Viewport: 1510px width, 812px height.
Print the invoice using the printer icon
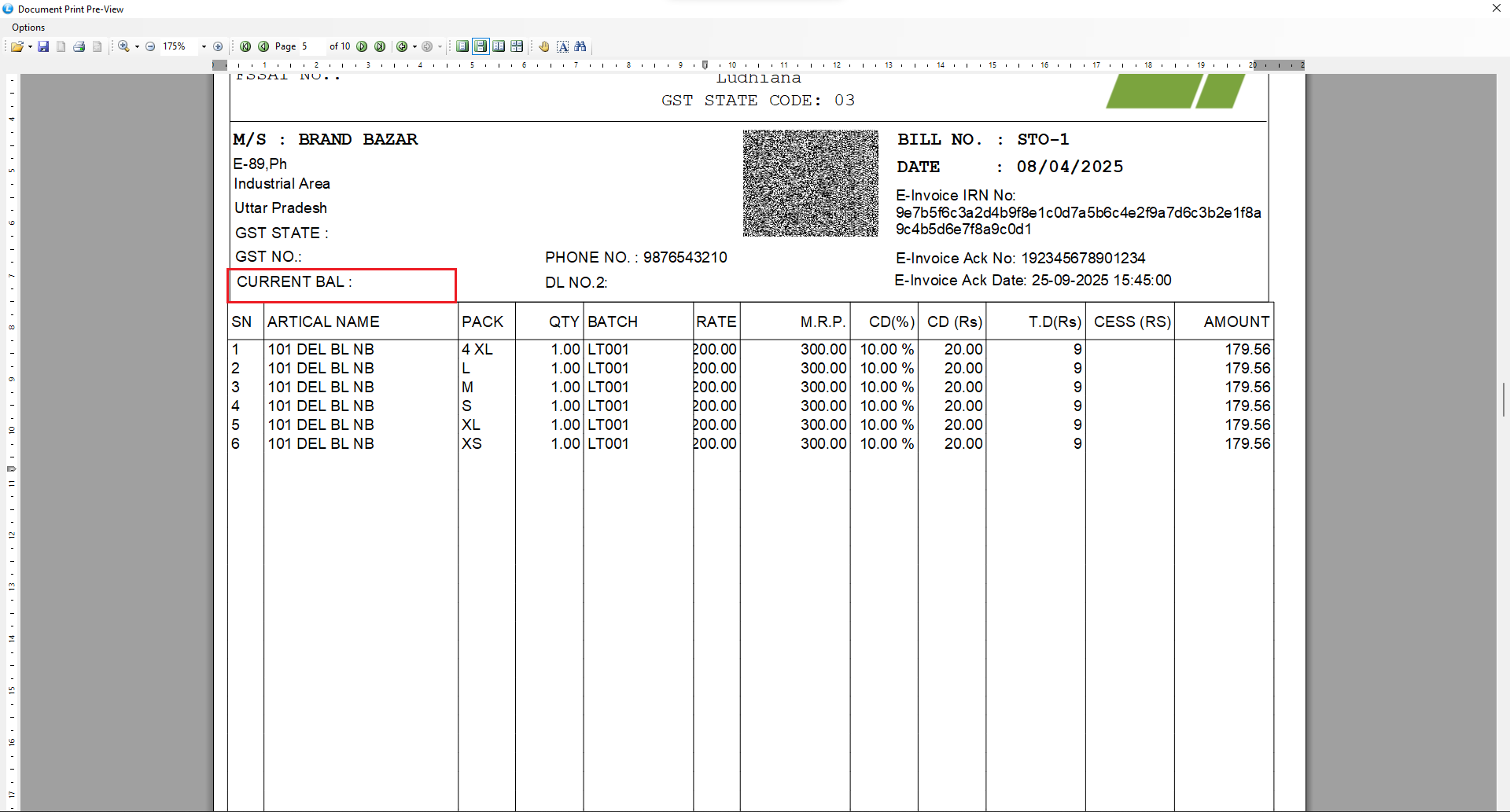(79, 46)
